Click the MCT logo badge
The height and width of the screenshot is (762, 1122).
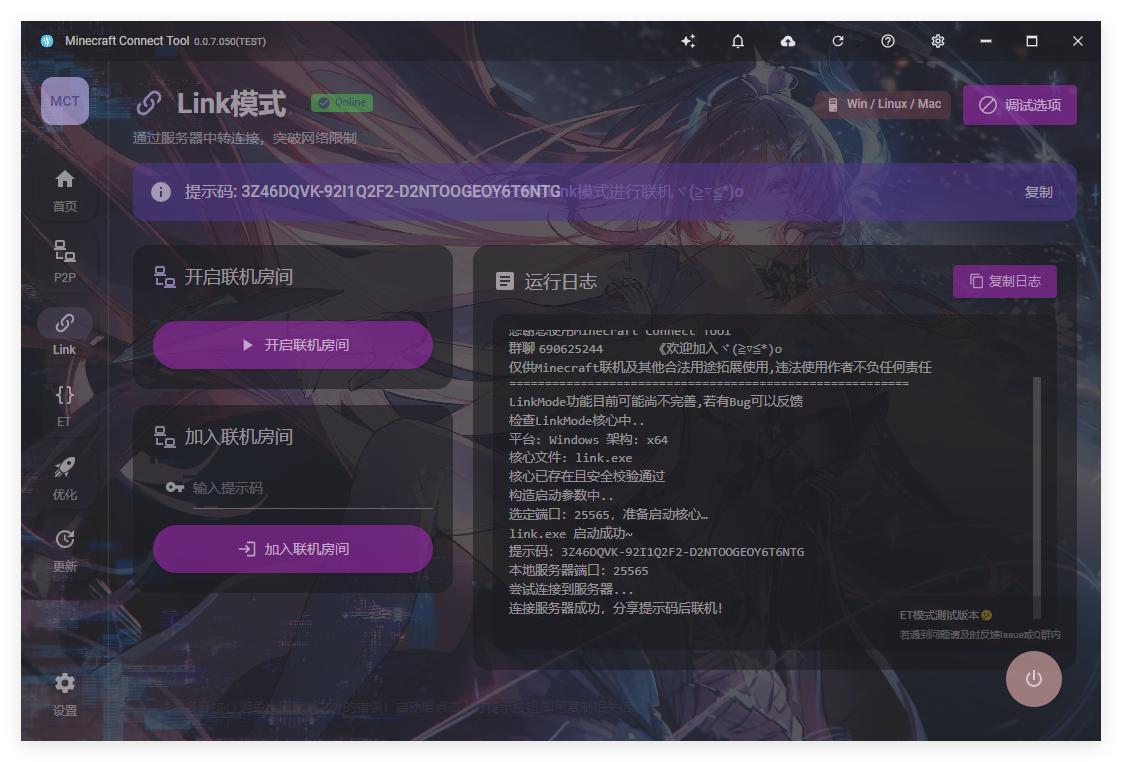[65, 101]
